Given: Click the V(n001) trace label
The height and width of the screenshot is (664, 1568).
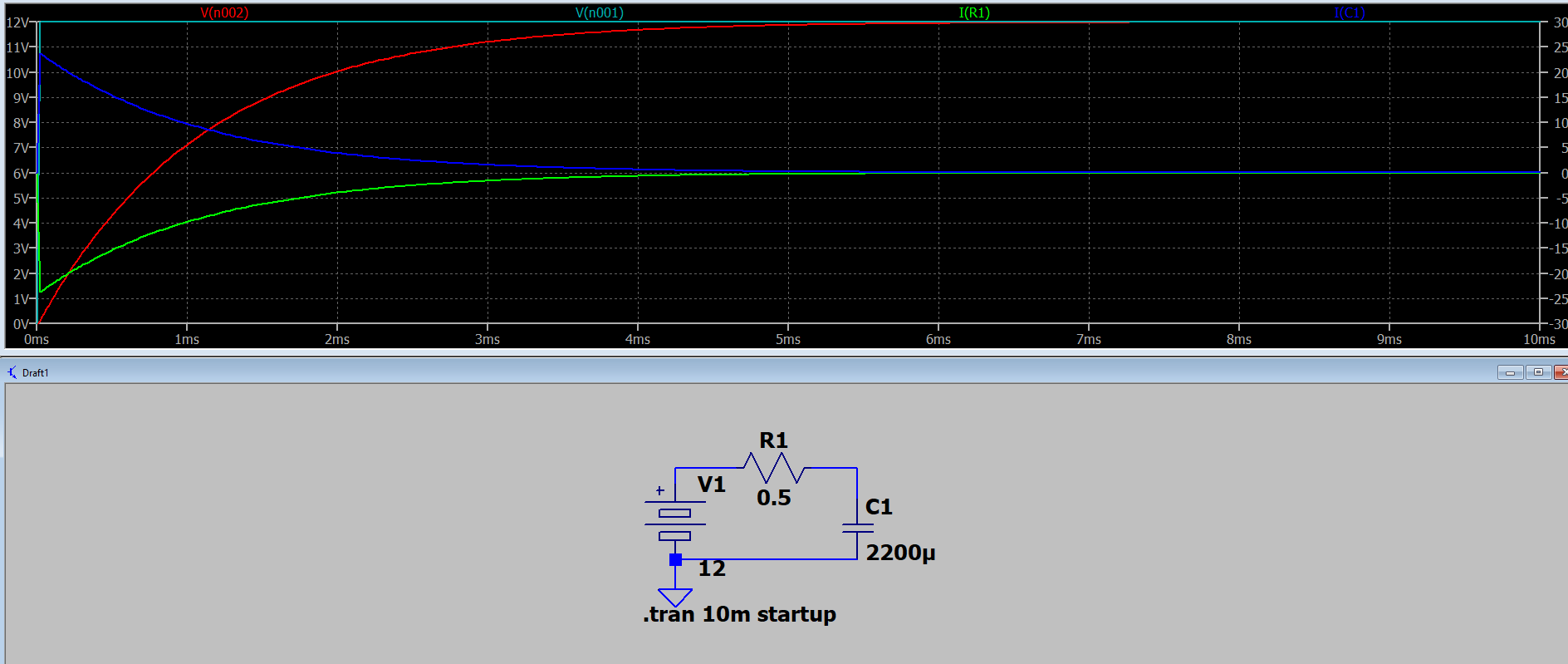Looking at the screenshot, I should point(599,12).
